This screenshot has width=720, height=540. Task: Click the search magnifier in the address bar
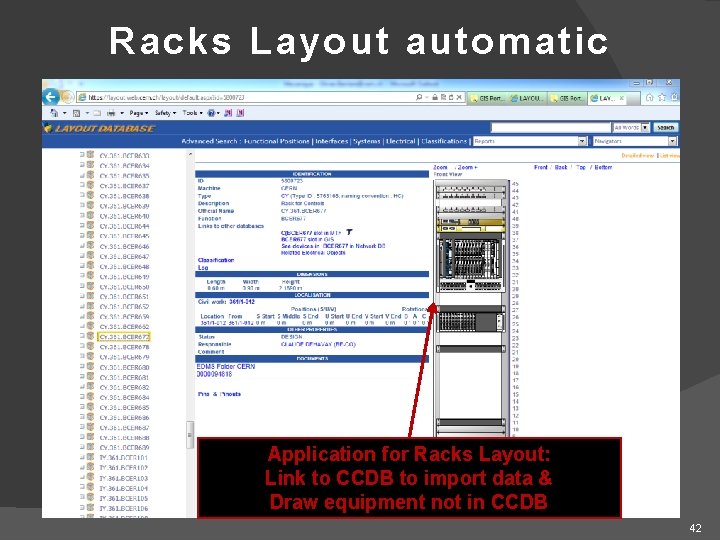419,97
